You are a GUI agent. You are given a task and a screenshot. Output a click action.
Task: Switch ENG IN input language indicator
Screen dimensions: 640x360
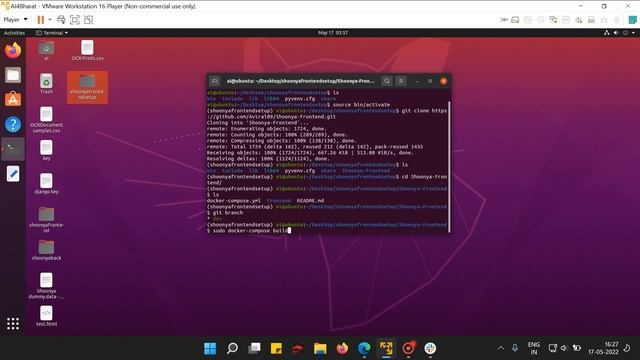[533, 348]
